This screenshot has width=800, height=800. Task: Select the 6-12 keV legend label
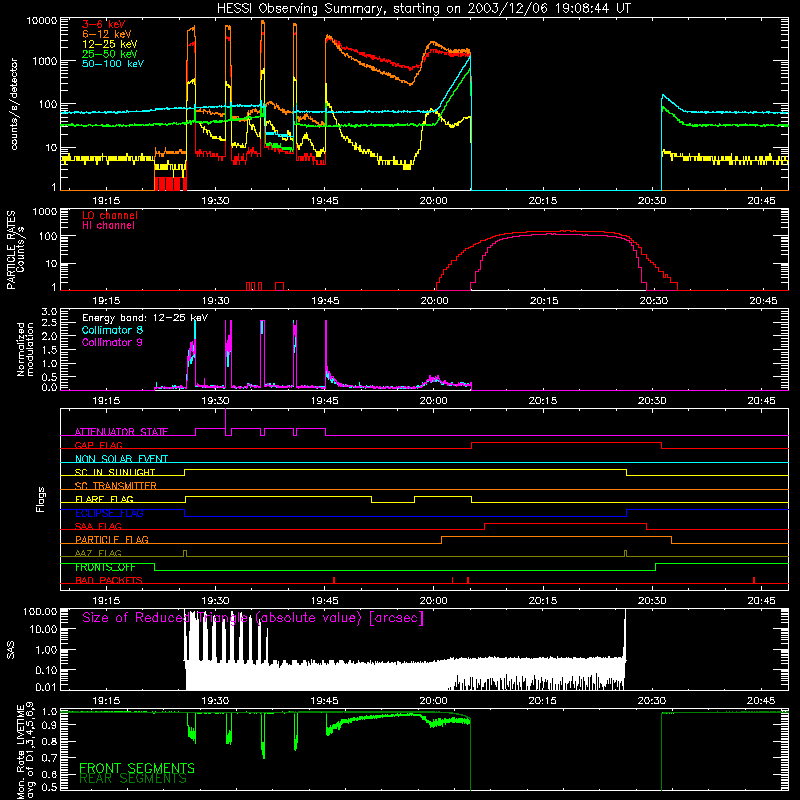[107, 34]
